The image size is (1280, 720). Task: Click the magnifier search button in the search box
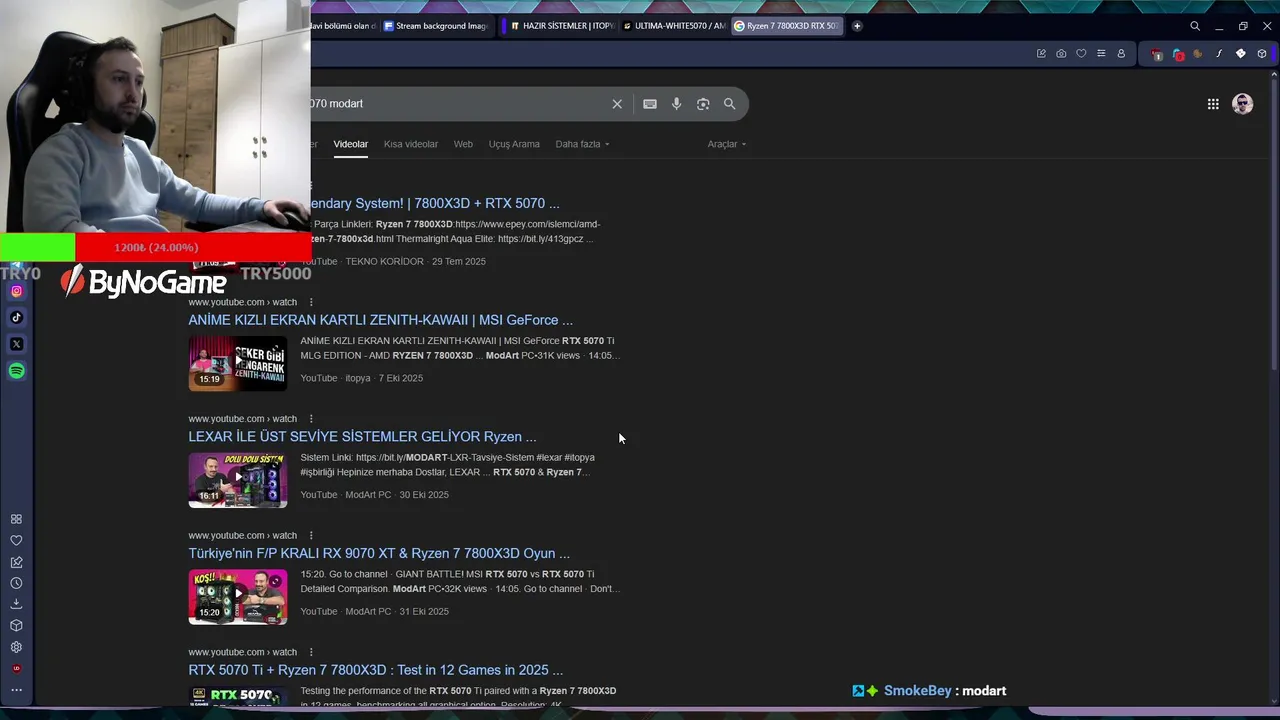pyautogui.click(x=730, y=104)
